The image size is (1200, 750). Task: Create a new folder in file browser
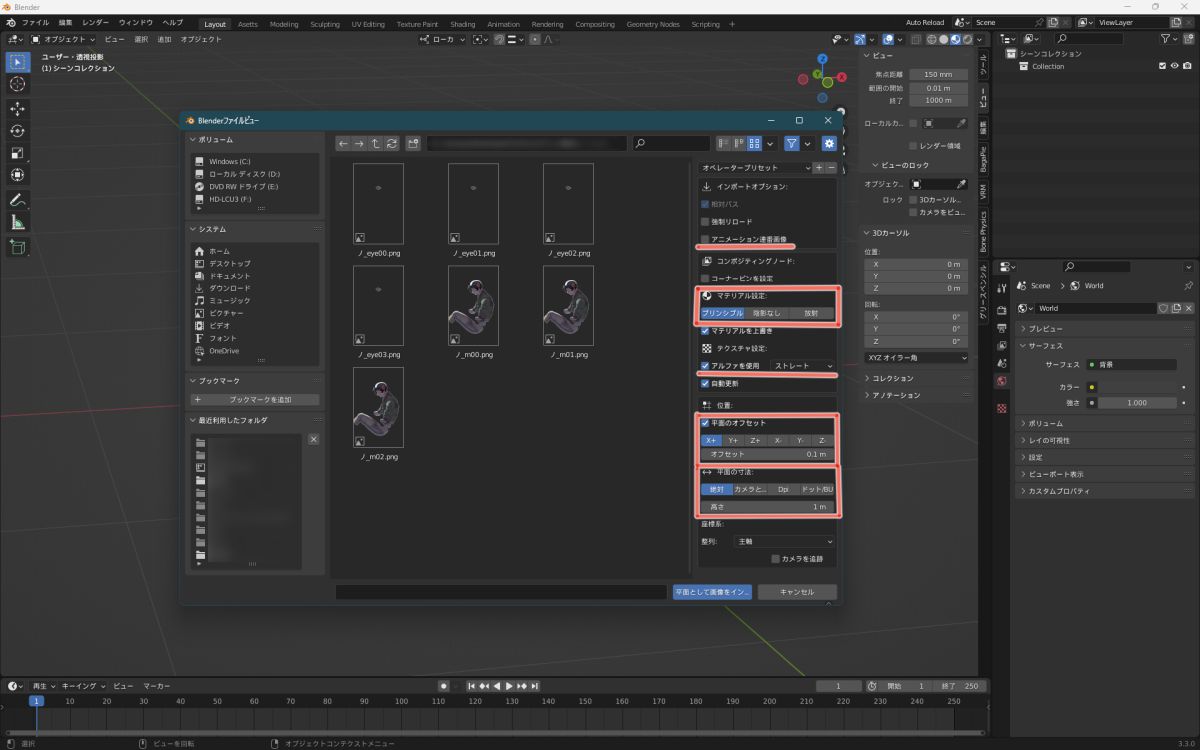[x=414, y=144]
